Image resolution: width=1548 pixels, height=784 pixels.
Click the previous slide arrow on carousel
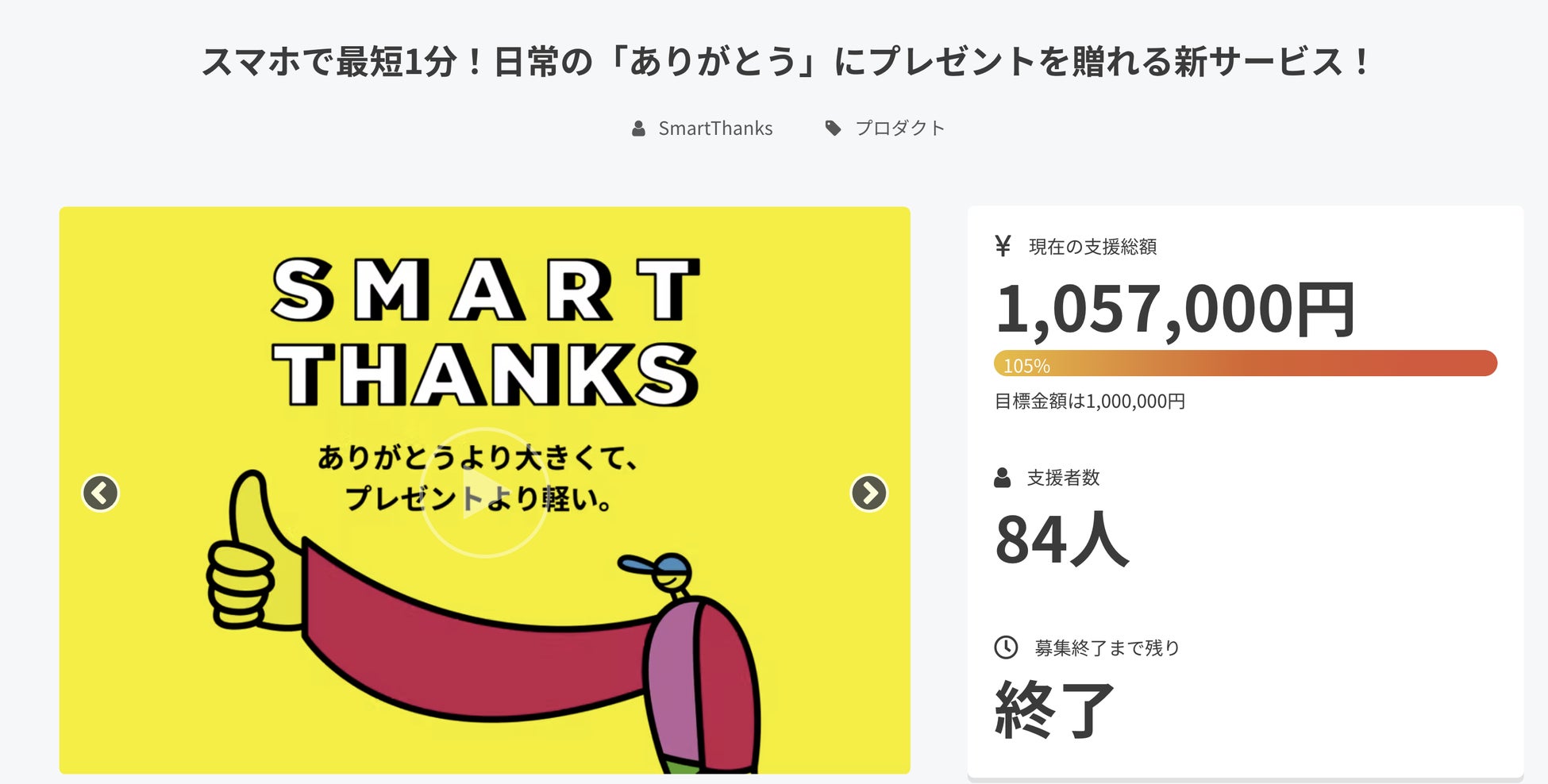[x=100, y=493]
